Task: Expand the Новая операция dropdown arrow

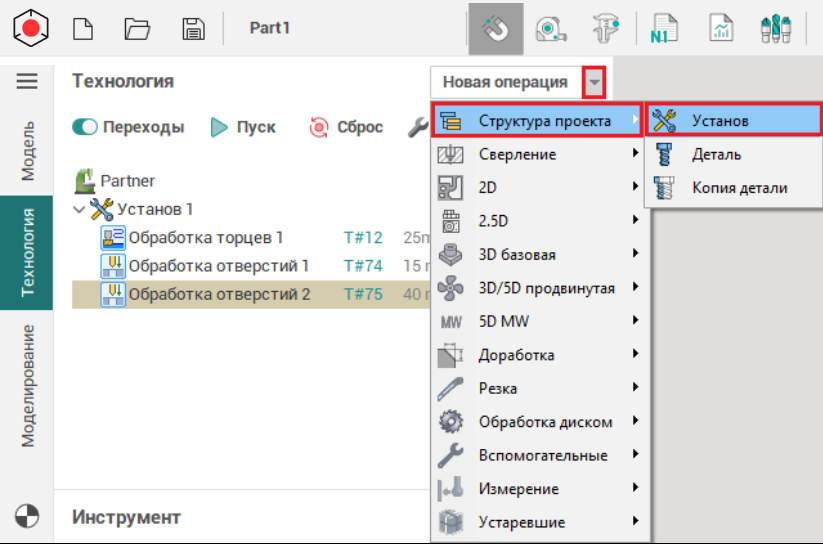Action: 595,82
